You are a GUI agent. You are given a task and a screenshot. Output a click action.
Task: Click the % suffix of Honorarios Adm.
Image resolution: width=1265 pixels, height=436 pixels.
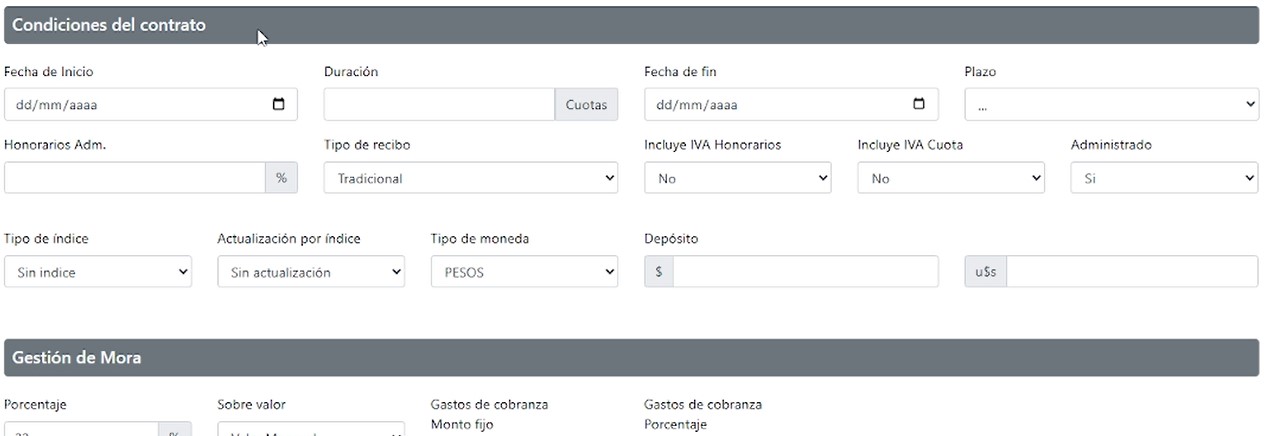coord(281,178)
